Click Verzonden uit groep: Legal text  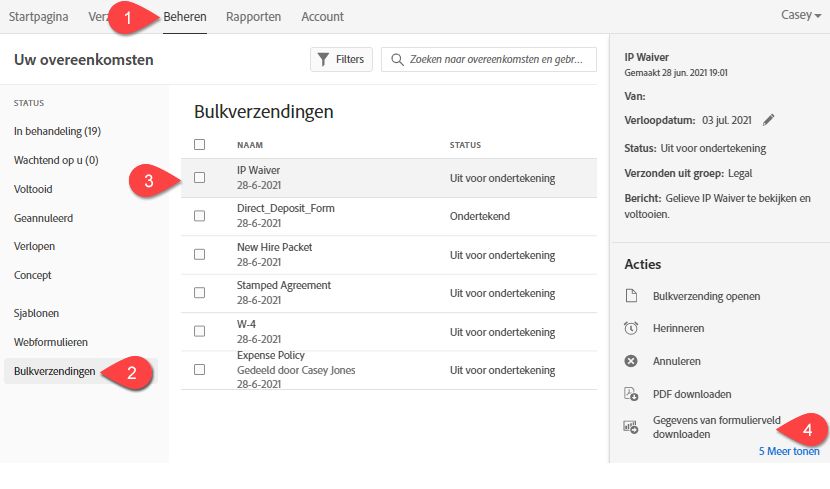coord(688,174)
